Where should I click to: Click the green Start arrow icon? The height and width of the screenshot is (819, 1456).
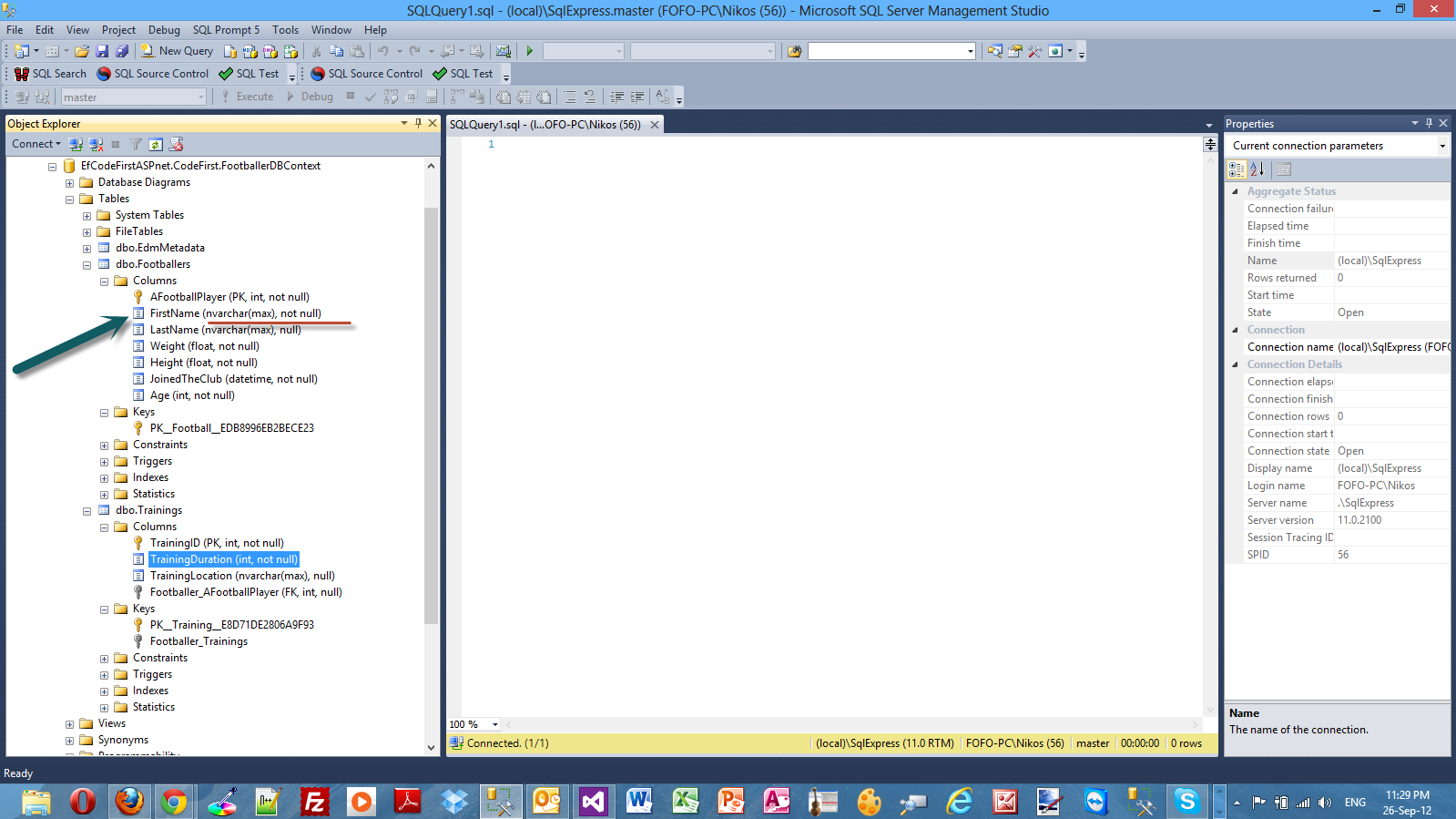[x=530, y=51]
